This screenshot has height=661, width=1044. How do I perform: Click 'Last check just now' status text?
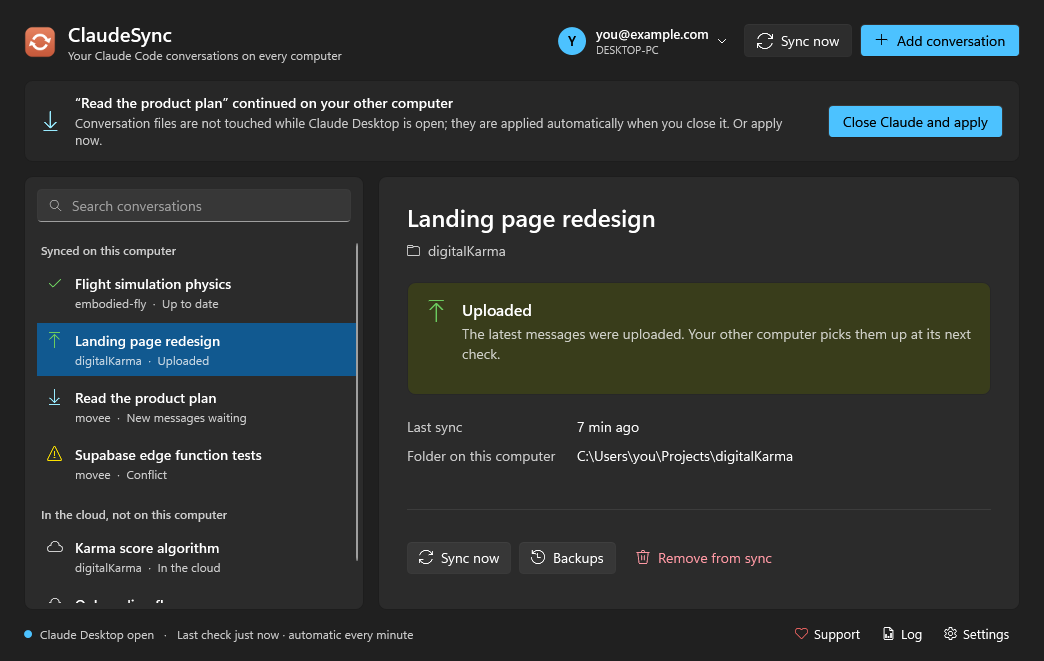pos(228,635)
